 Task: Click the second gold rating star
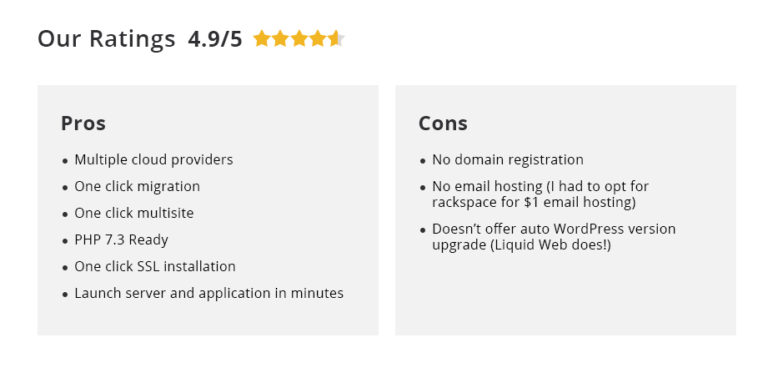coord(280,38)
